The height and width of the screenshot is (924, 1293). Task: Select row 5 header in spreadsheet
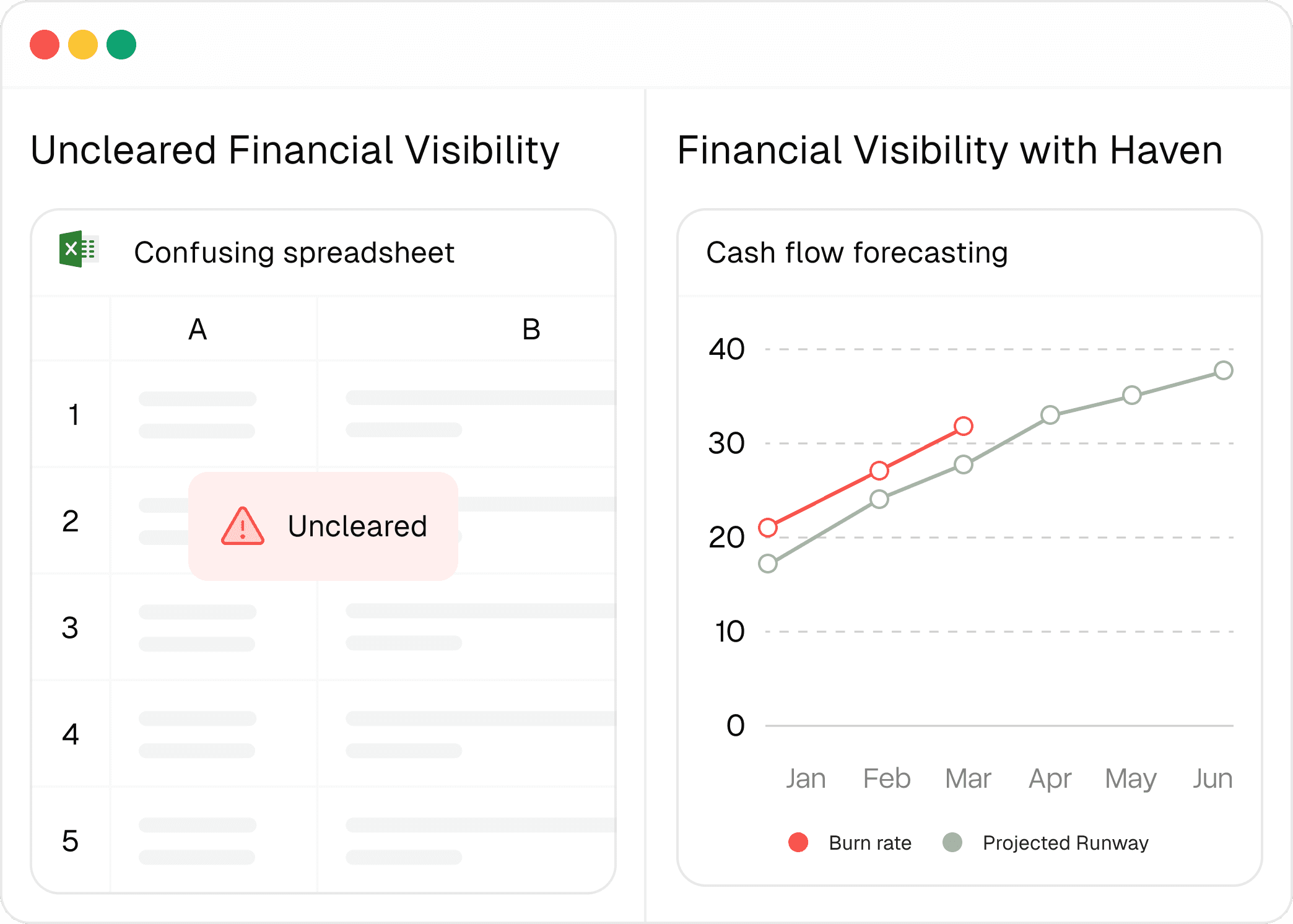point(70,841)
